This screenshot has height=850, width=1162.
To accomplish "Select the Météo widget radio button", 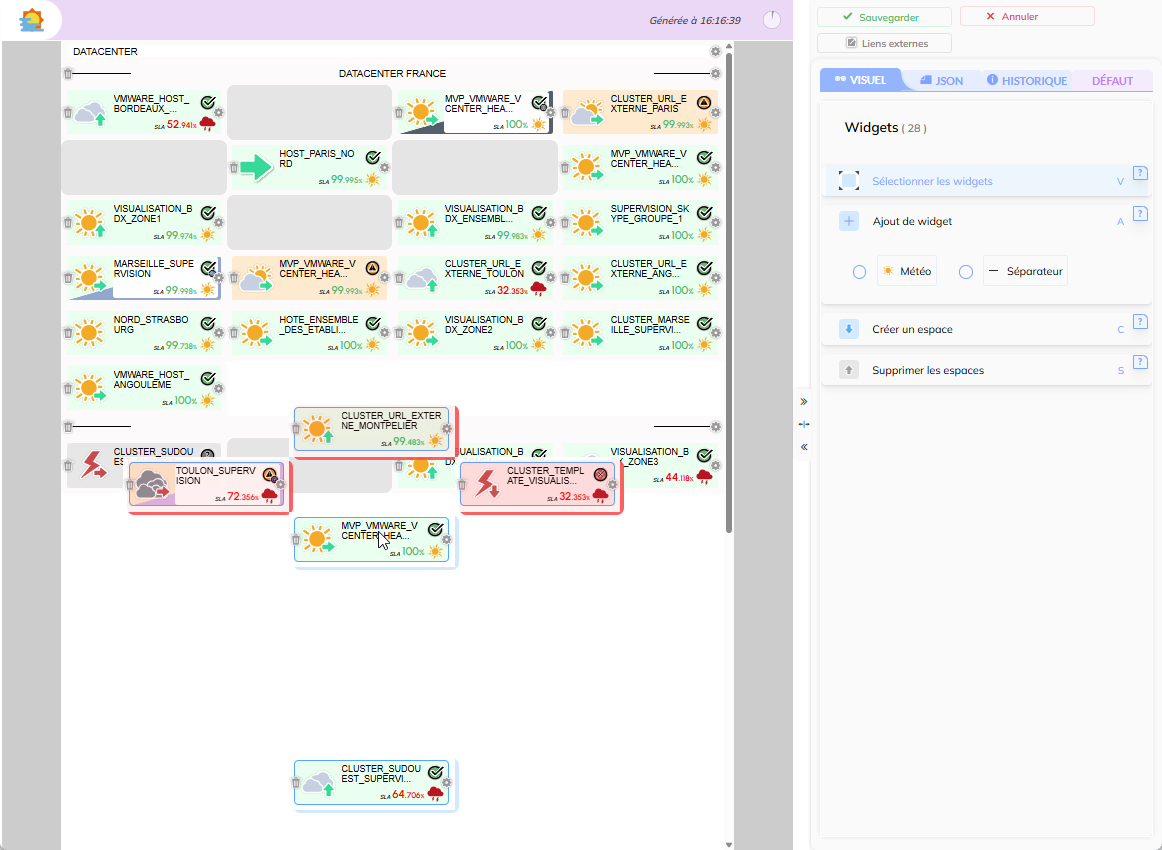I will tap(859, 272).
